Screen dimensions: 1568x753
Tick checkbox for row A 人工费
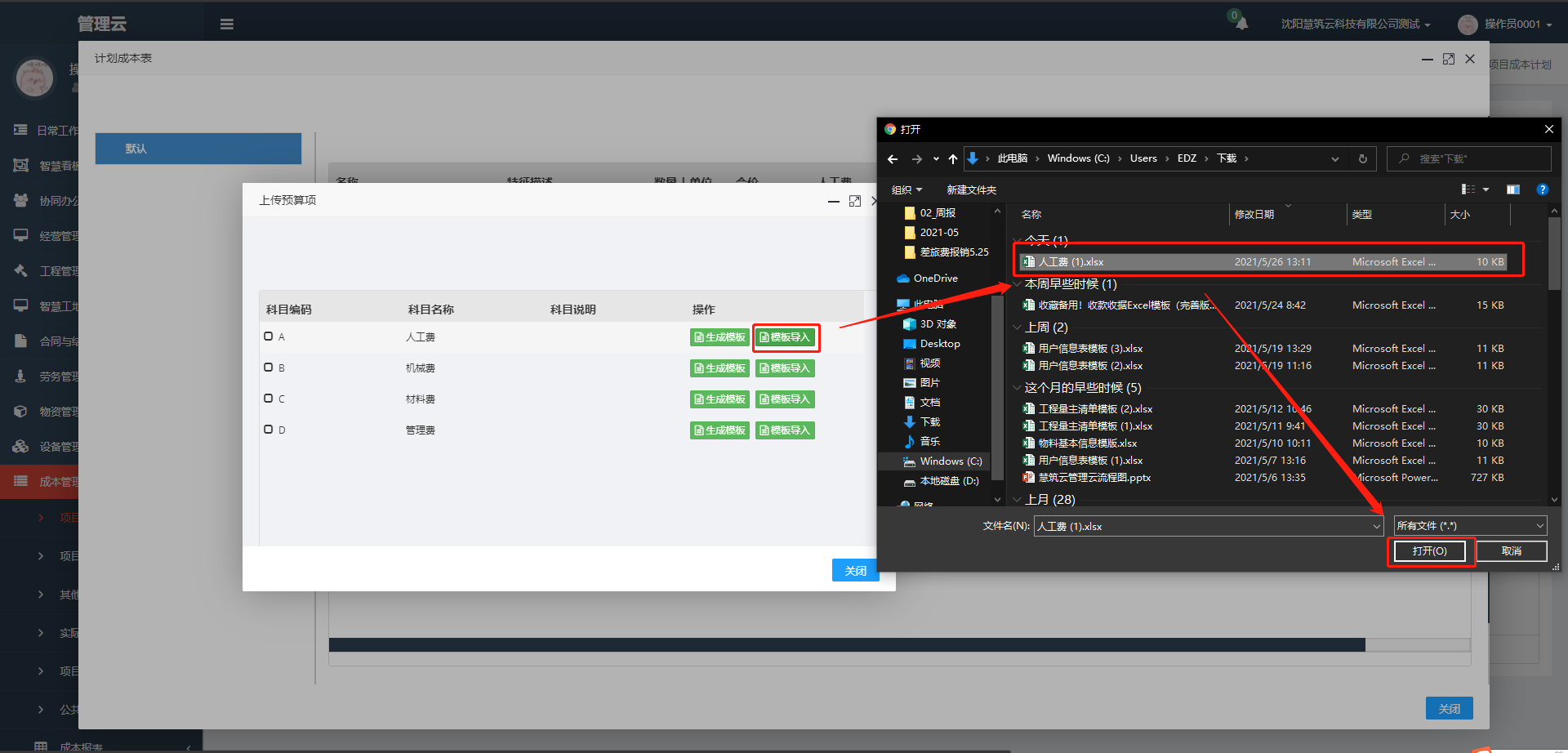pyautogui.click(x=269, y=336)
